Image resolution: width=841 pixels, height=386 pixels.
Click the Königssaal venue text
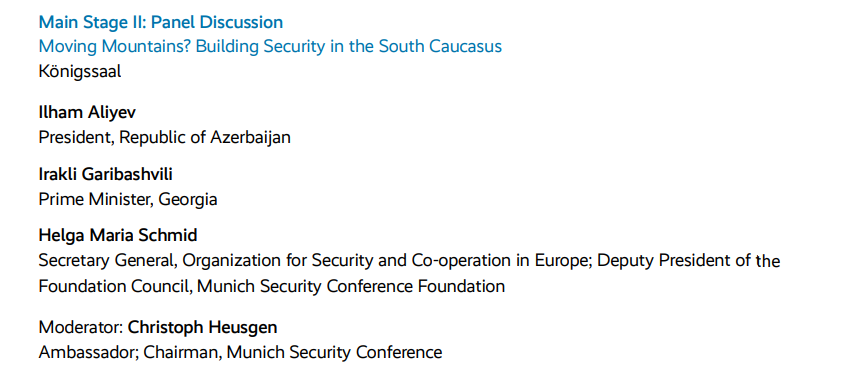point(80,71)
